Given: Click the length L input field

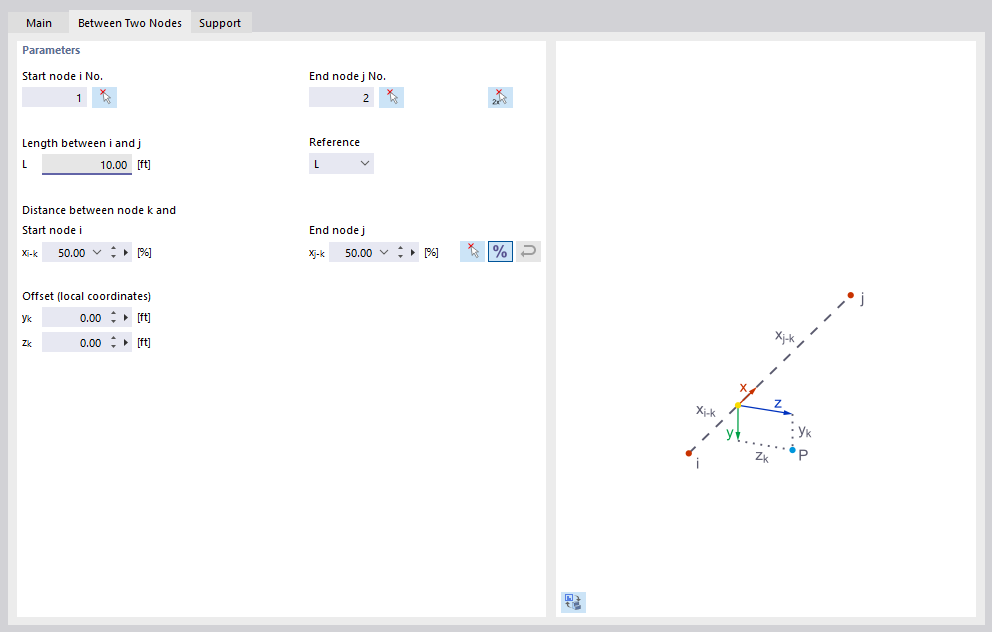Looking at the screenshot, I should click(x=86, y=163).
